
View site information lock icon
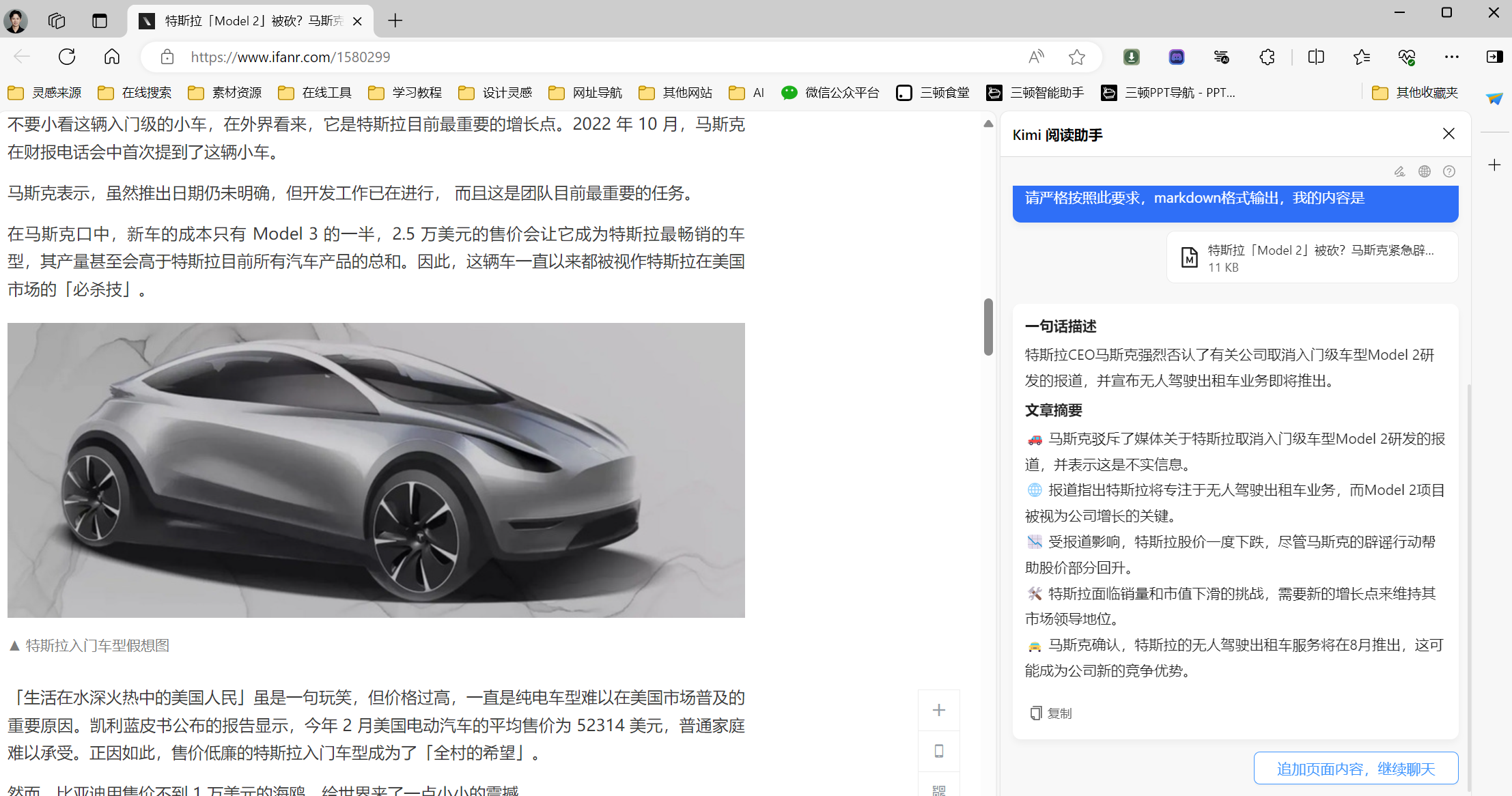click(167, 57)
